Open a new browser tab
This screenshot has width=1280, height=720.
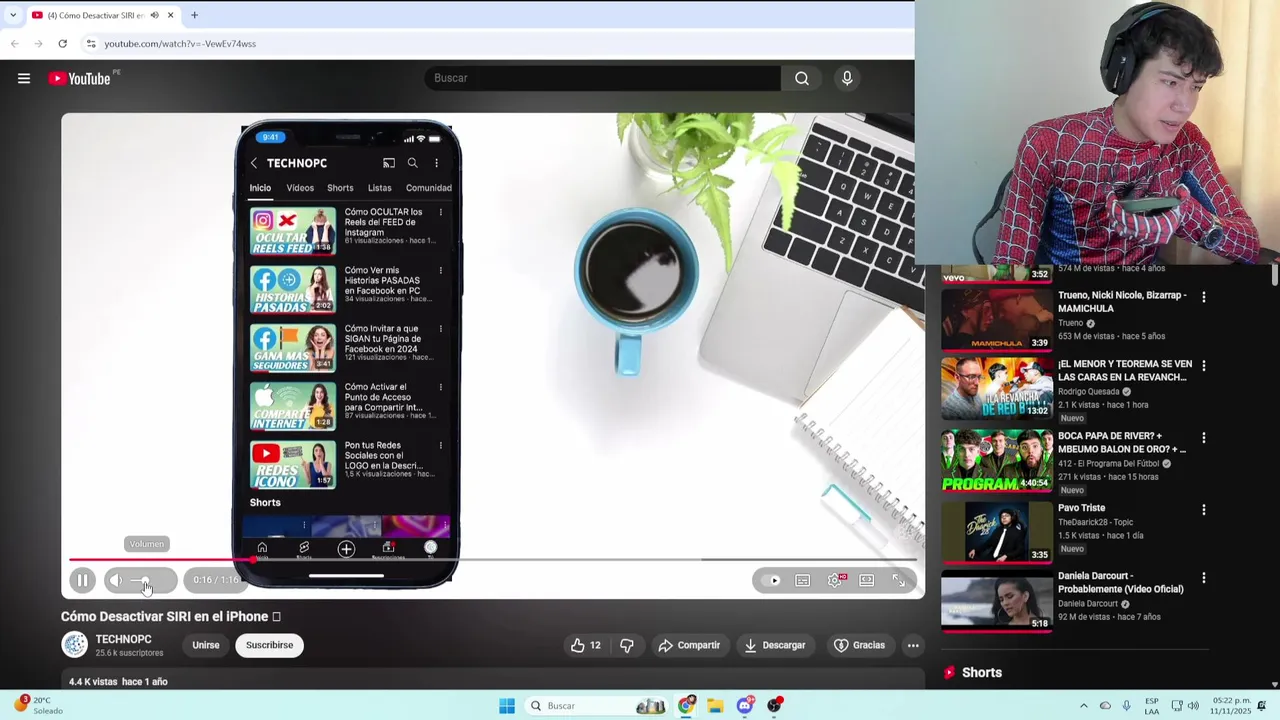(194, 15)
